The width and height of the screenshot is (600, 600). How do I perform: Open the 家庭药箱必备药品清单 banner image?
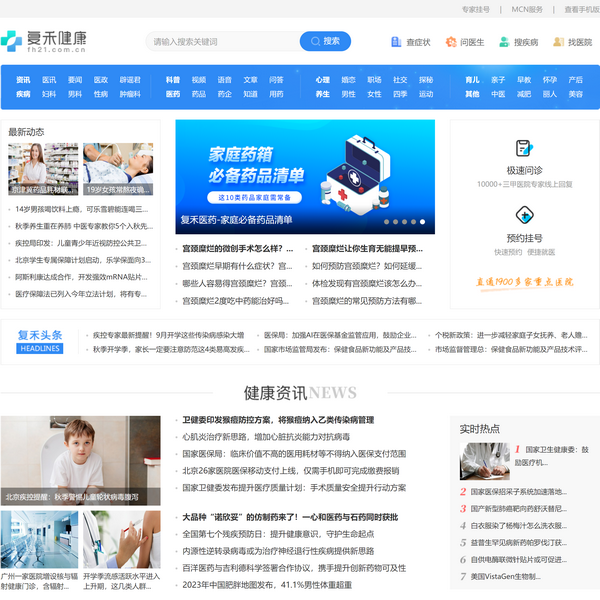tap(305, 174)
